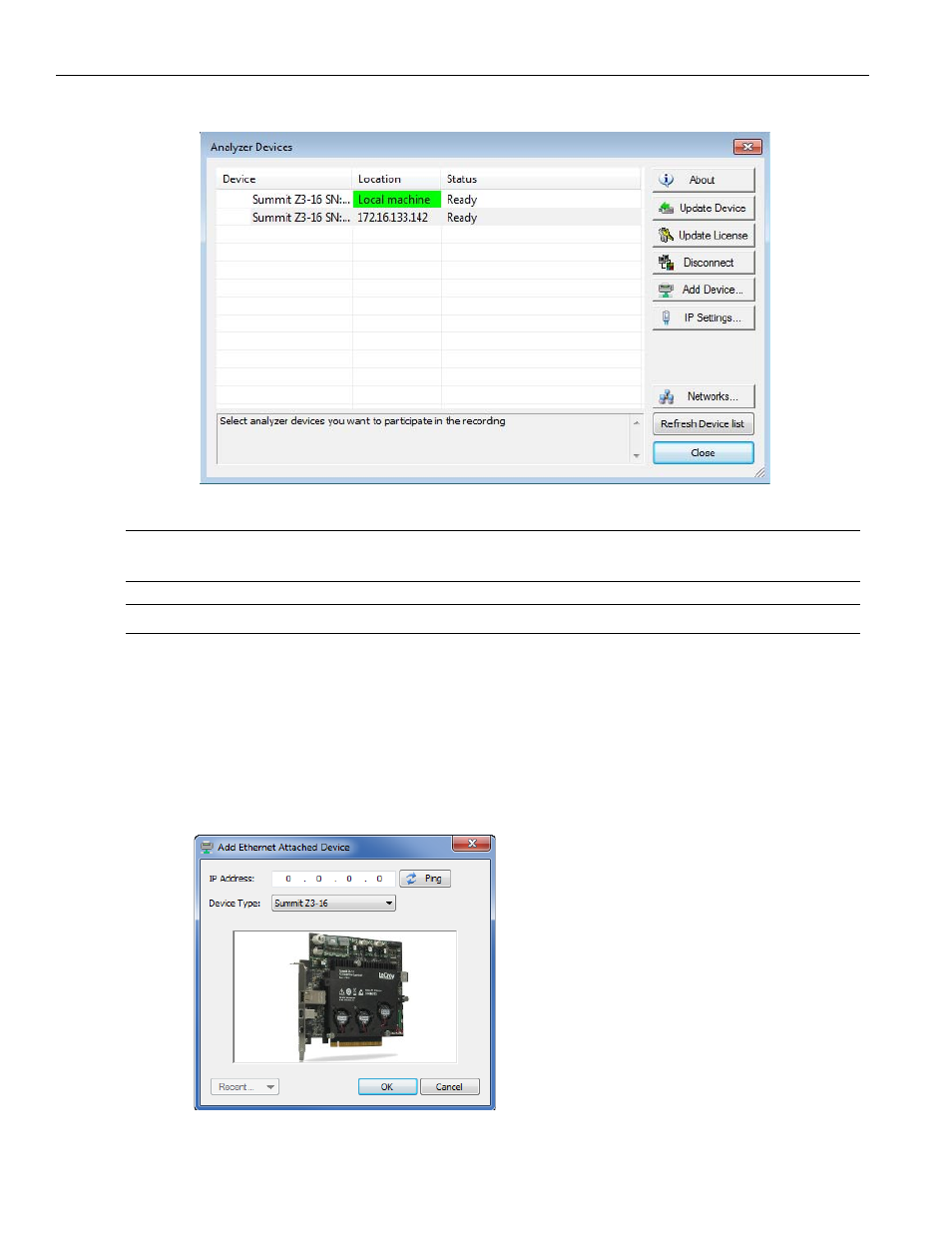Click the Add Device monitor icon
Viewport: 952px width, 1233px height.
(x=666, y=290)
